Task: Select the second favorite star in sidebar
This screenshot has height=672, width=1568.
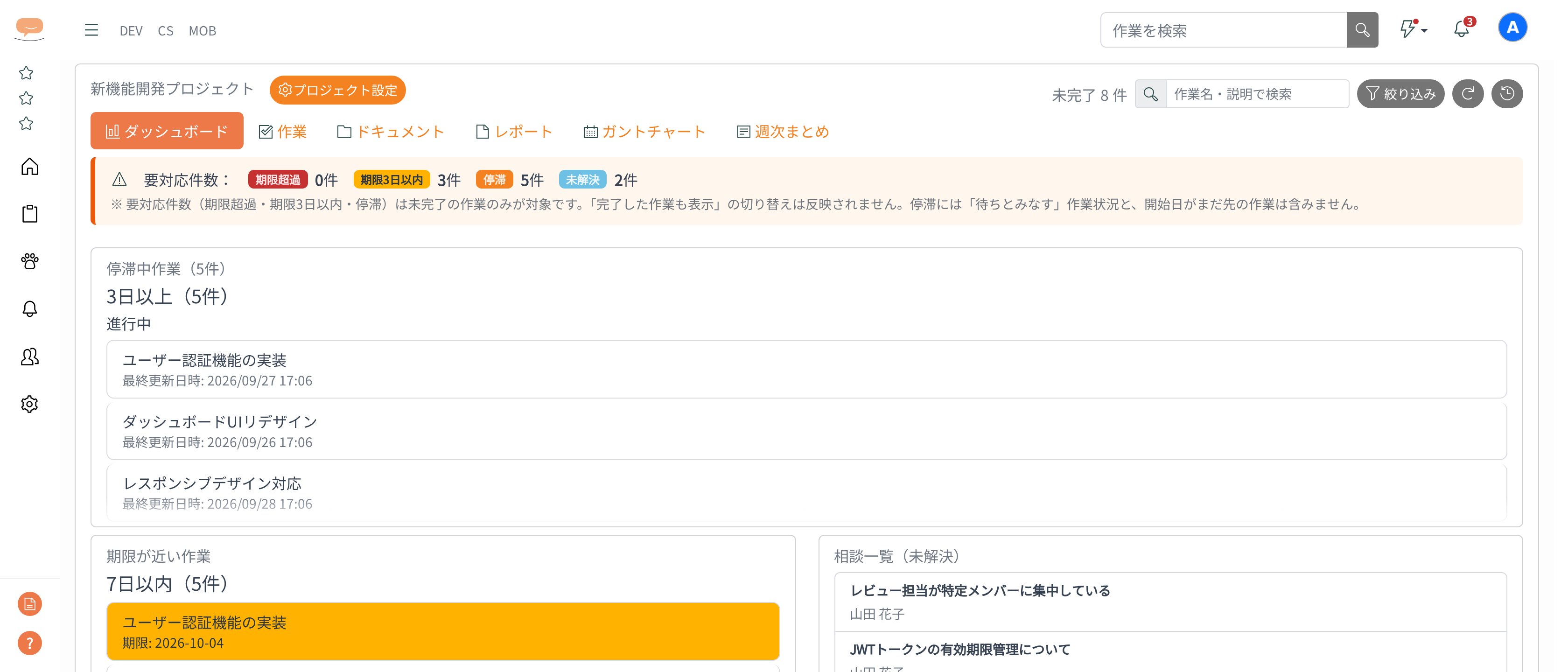Action: coord(26,98)
